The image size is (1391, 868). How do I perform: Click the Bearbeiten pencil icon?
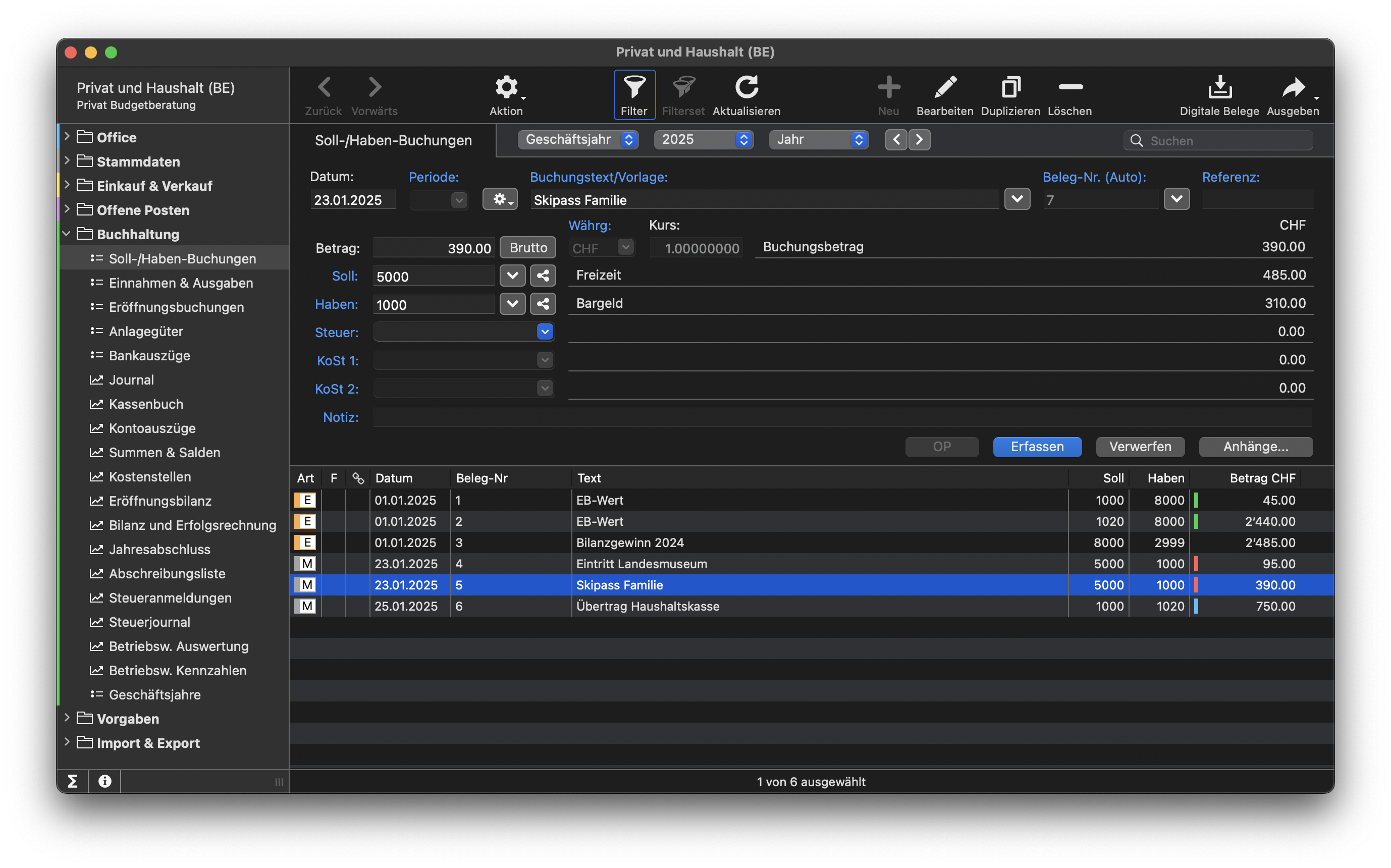point(945,88)
